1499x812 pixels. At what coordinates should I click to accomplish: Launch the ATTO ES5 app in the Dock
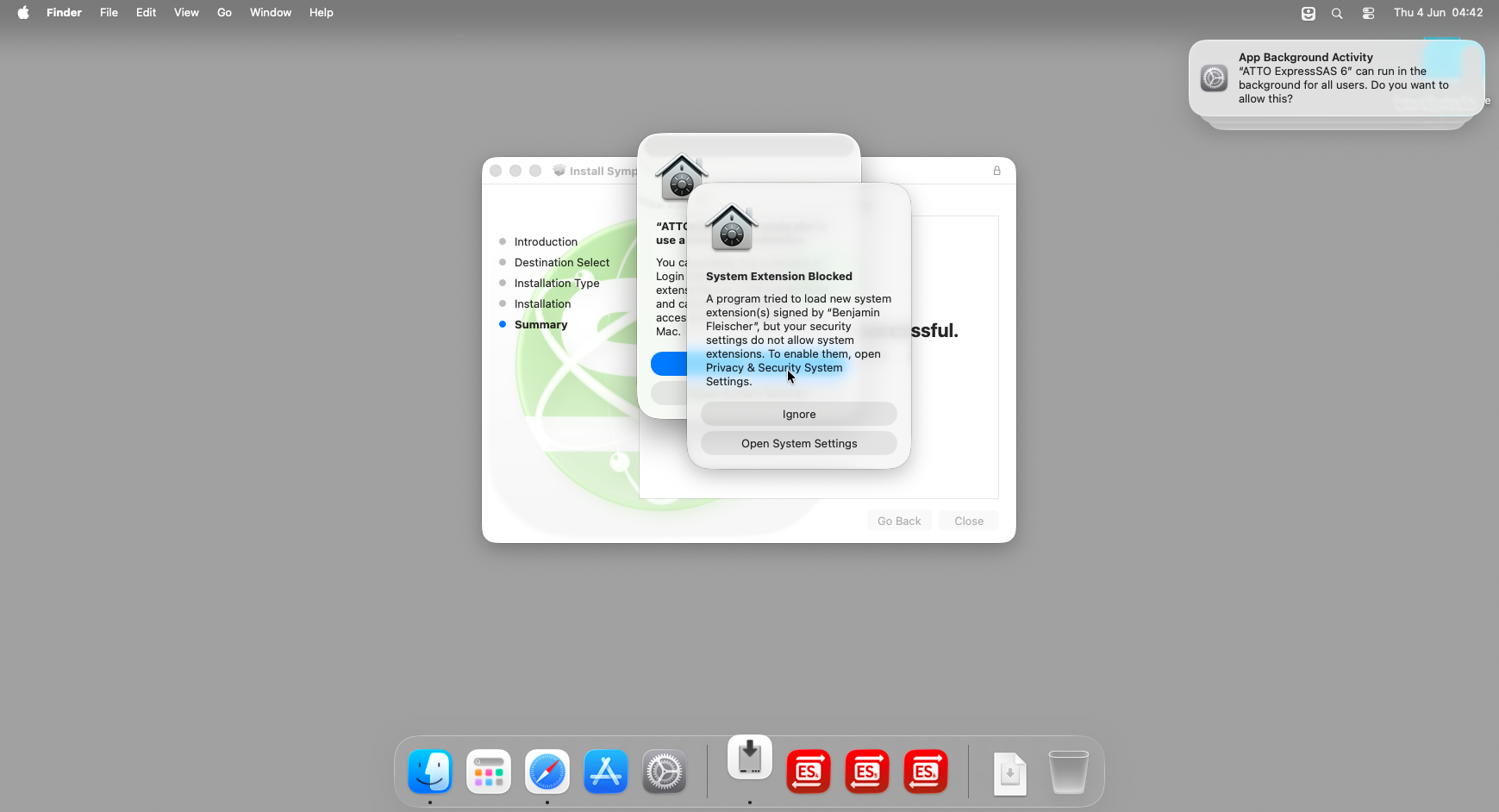pos(867,771)
